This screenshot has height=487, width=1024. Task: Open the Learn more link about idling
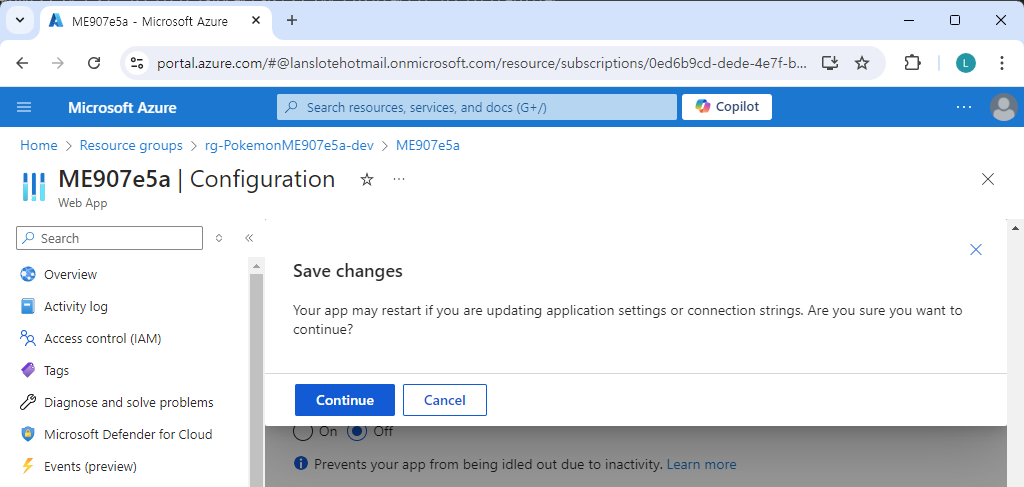click(702, 464)
